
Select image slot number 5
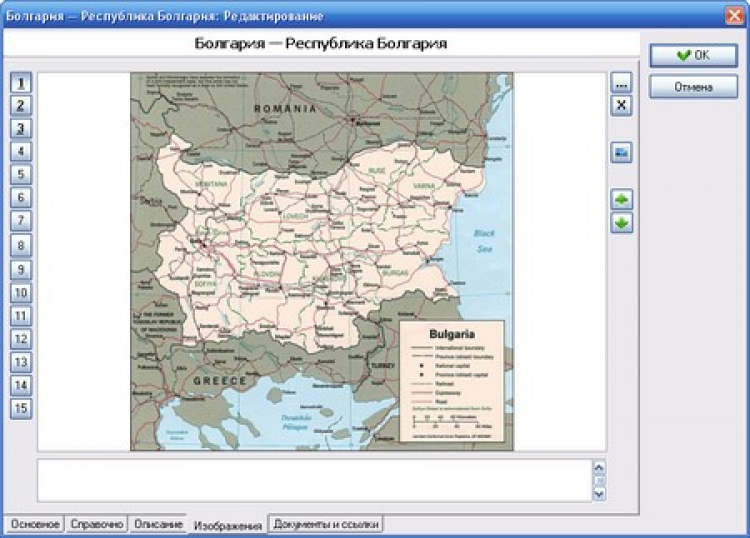(x=21, y=175)
